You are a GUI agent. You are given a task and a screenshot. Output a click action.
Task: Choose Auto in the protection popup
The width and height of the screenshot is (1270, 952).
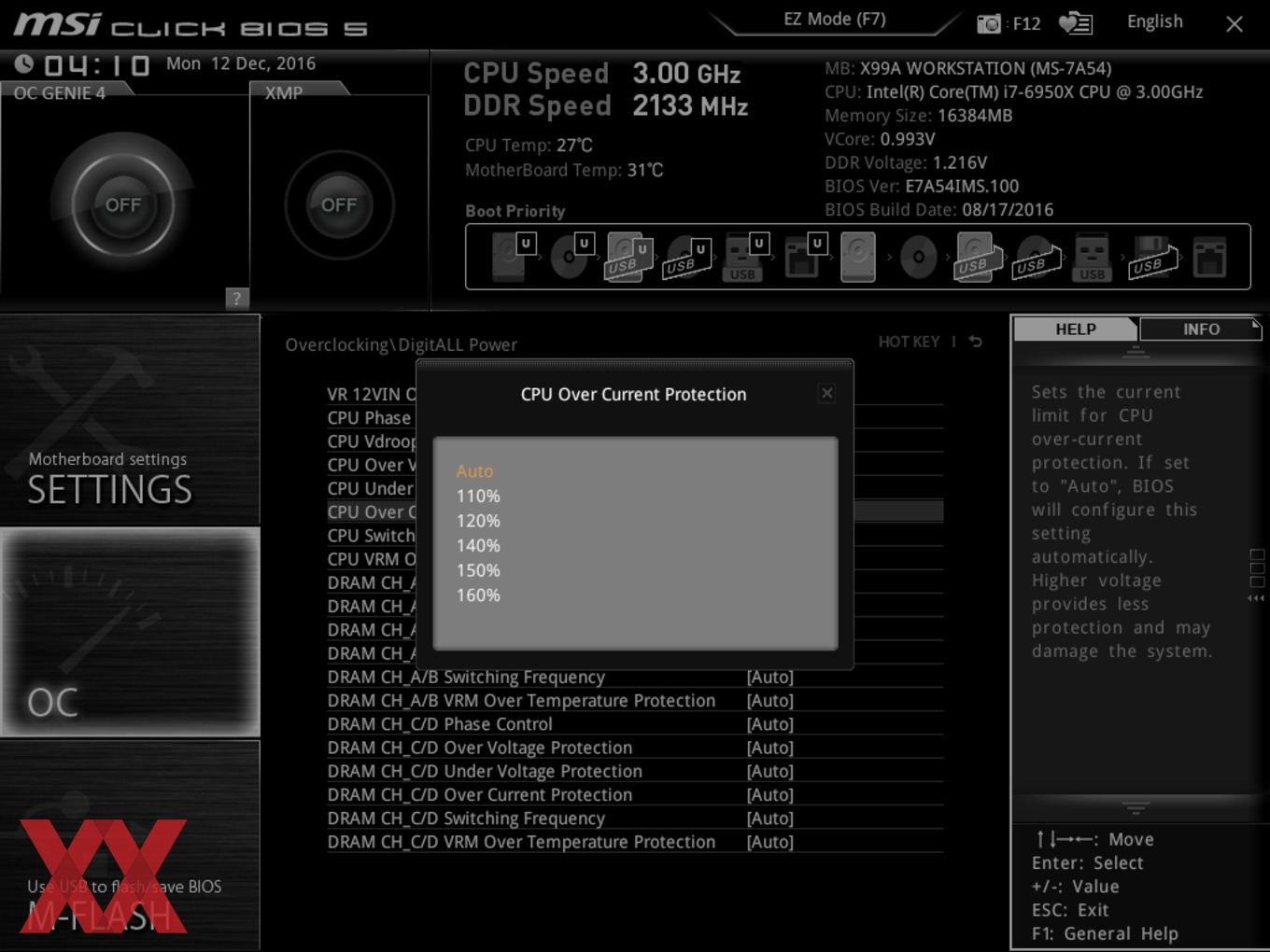(474, 471)
